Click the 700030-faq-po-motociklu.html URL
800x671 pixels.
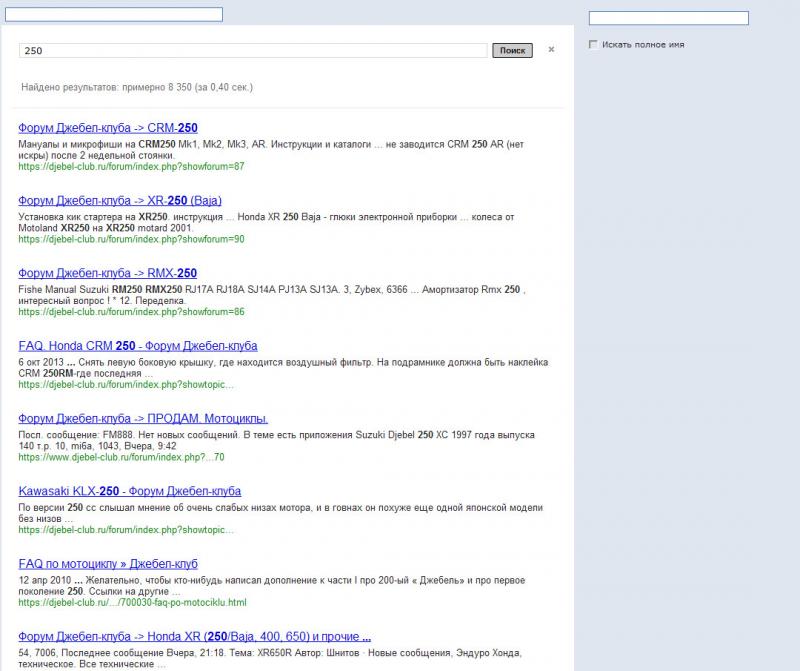(132, 603)
